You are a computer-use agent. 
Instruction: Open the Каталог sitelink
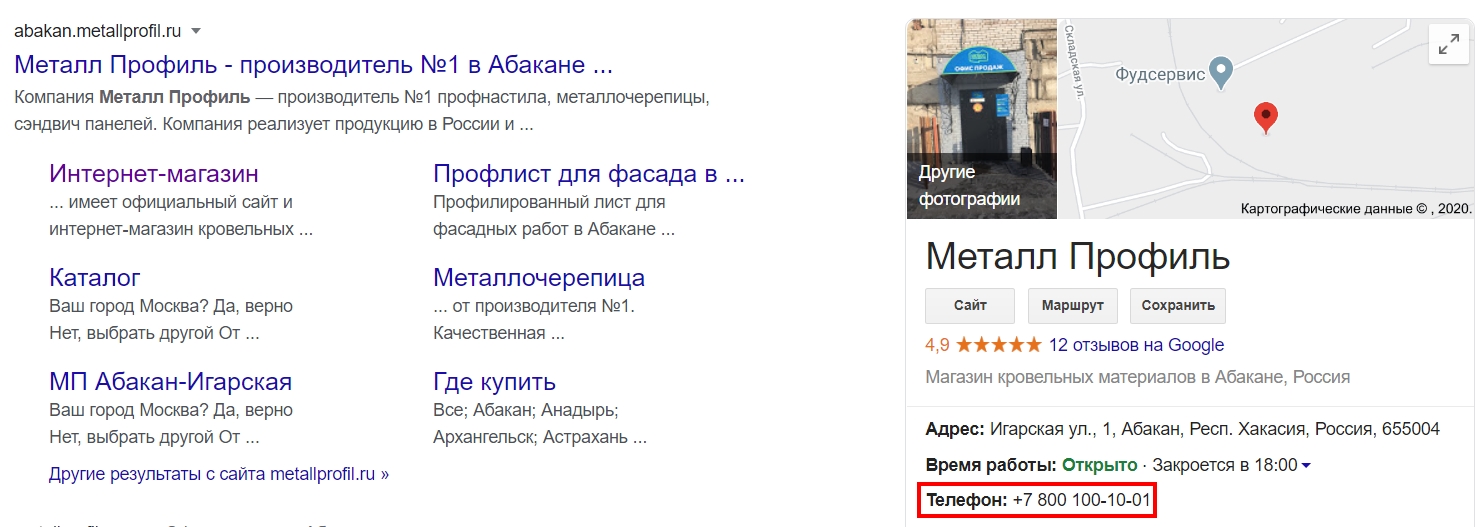click(95, 277)
